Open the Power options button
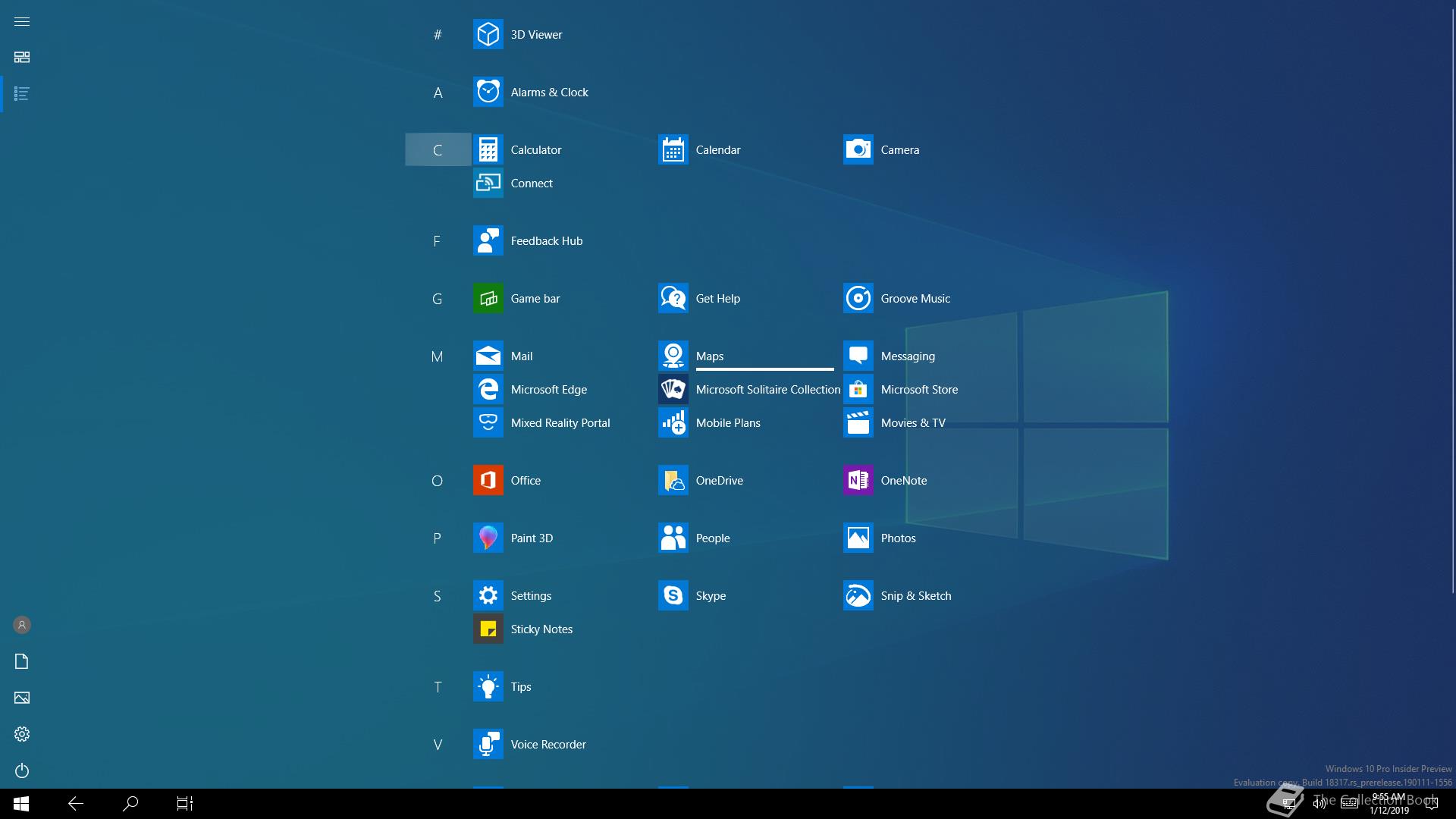The height and width of the screenshot is (819, 1456). 22,770
